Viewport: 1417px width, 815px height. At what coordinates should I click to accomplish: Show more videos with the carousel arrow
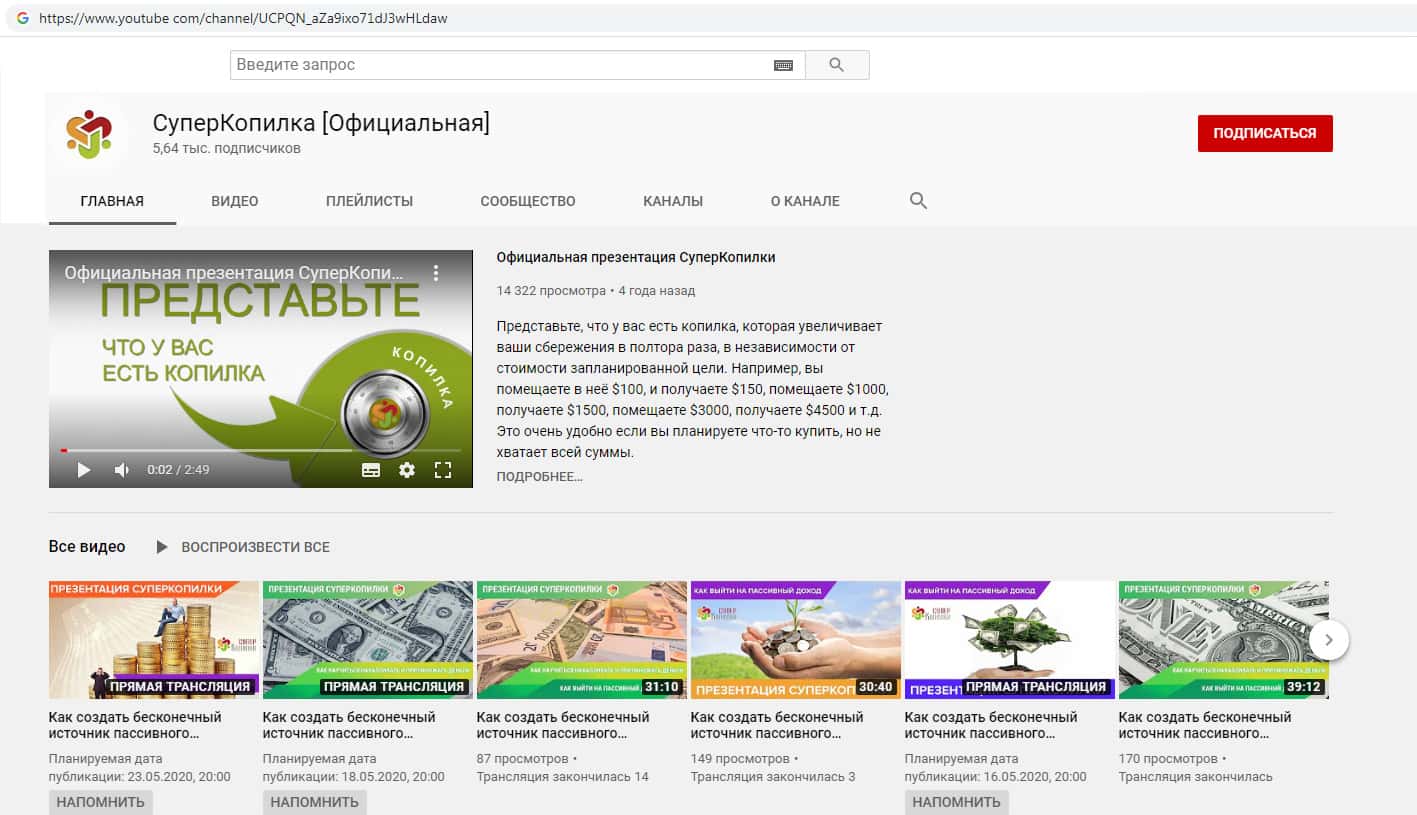click(x=1329, y=640)
